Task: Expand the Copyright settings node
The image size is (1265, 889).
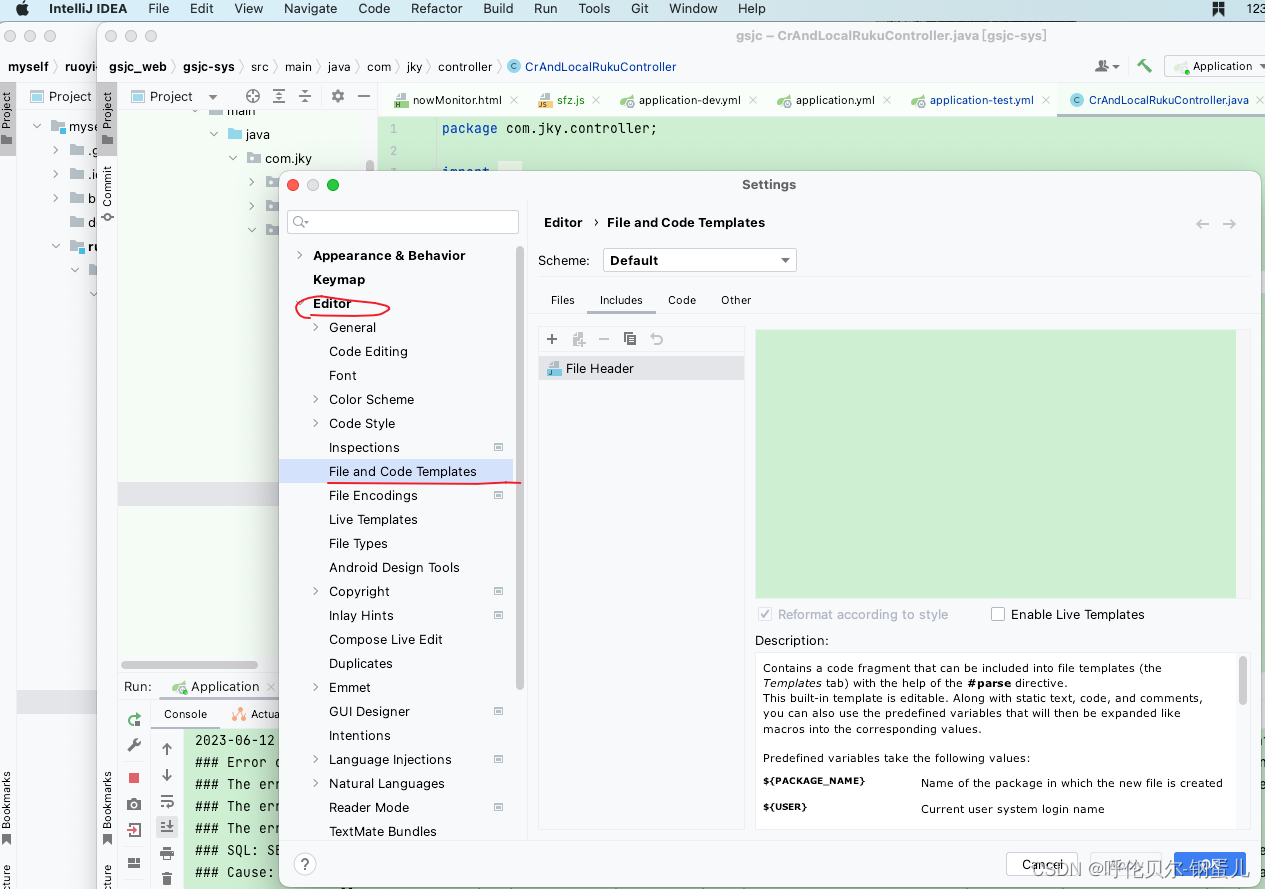Action: point(316,591)
